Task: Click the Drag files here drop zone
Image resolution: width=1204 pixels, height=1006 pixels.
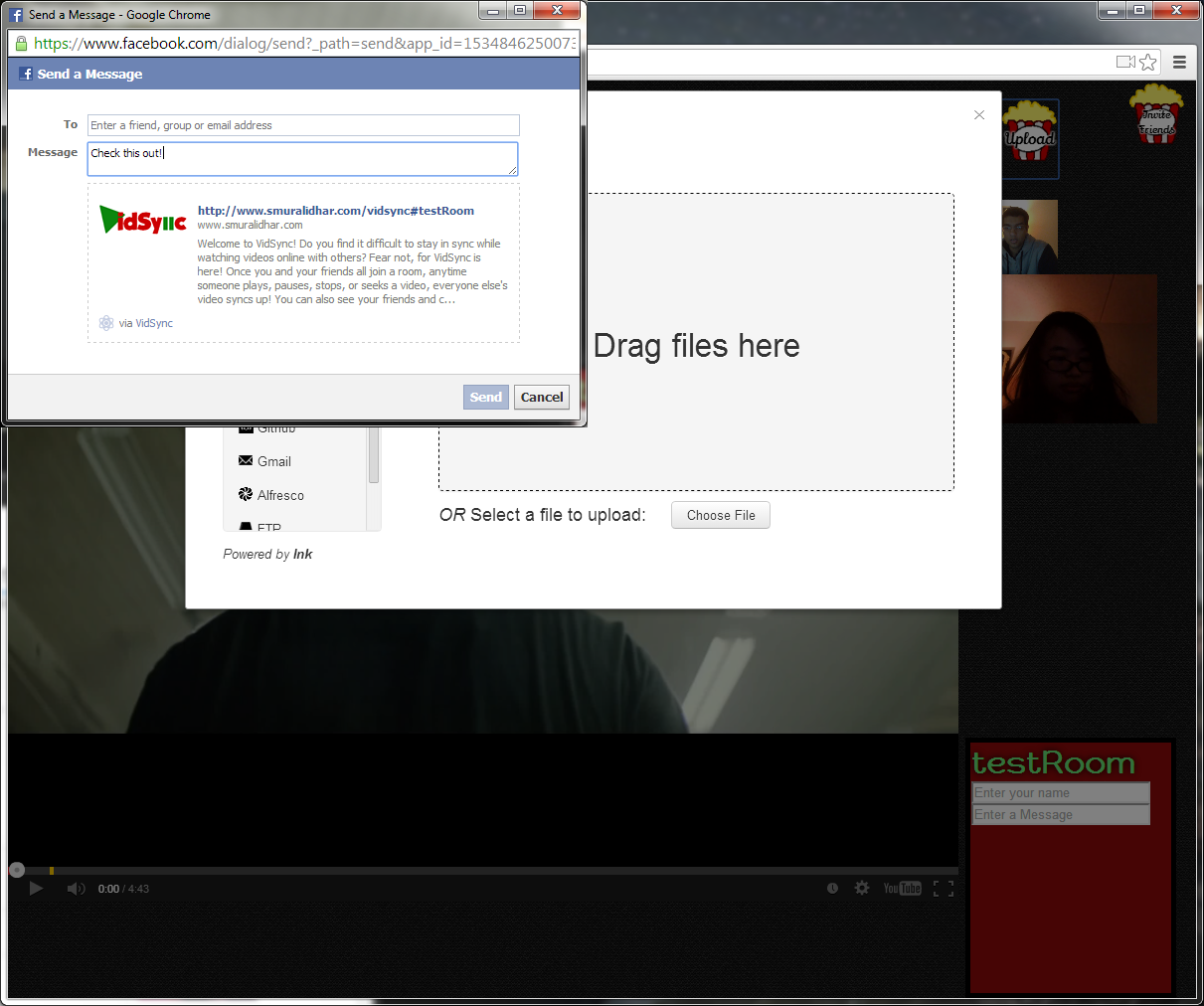Action: point(696,342)
